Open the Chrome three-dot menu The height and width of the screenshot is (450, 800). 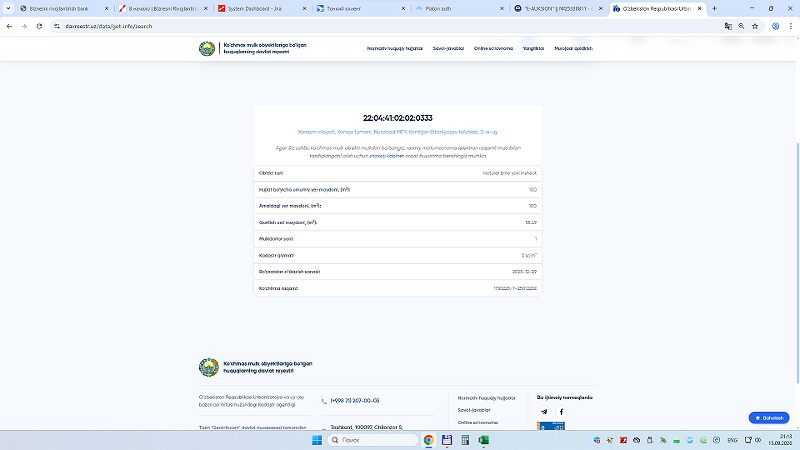(790, 26)
